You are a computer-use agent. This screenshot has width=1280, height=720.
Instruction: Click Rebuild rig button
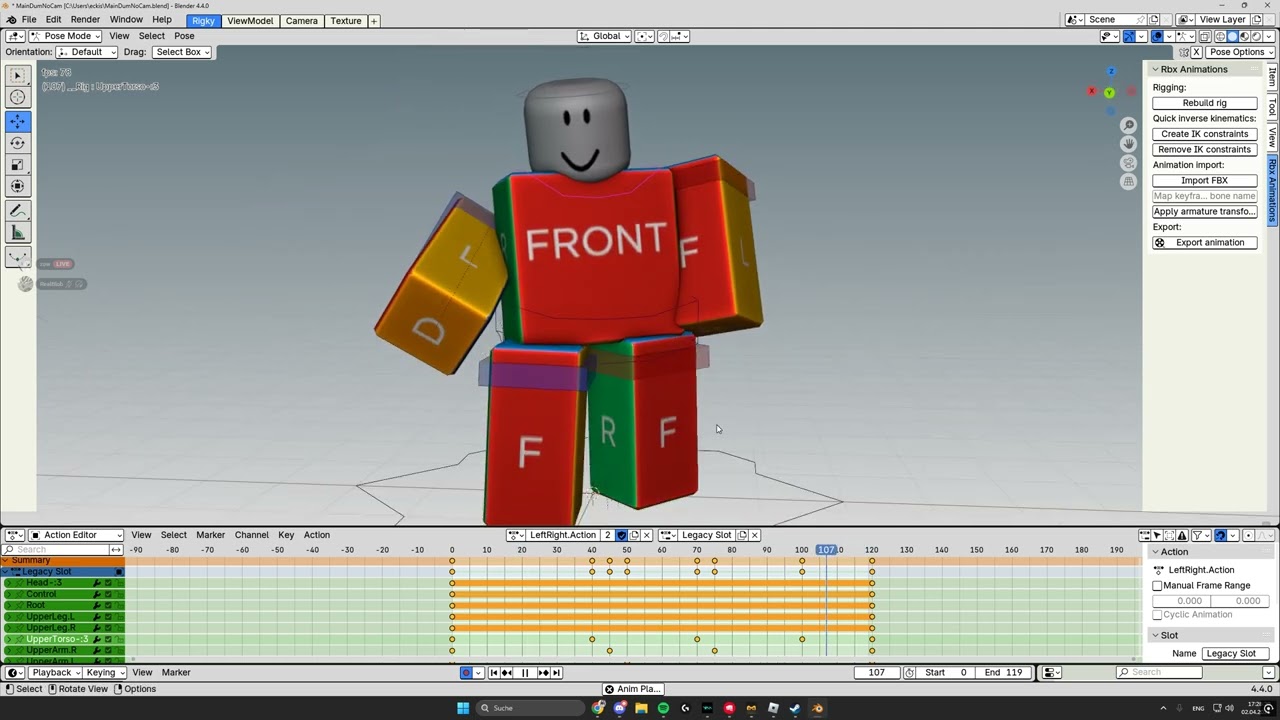pos(1204,103)
